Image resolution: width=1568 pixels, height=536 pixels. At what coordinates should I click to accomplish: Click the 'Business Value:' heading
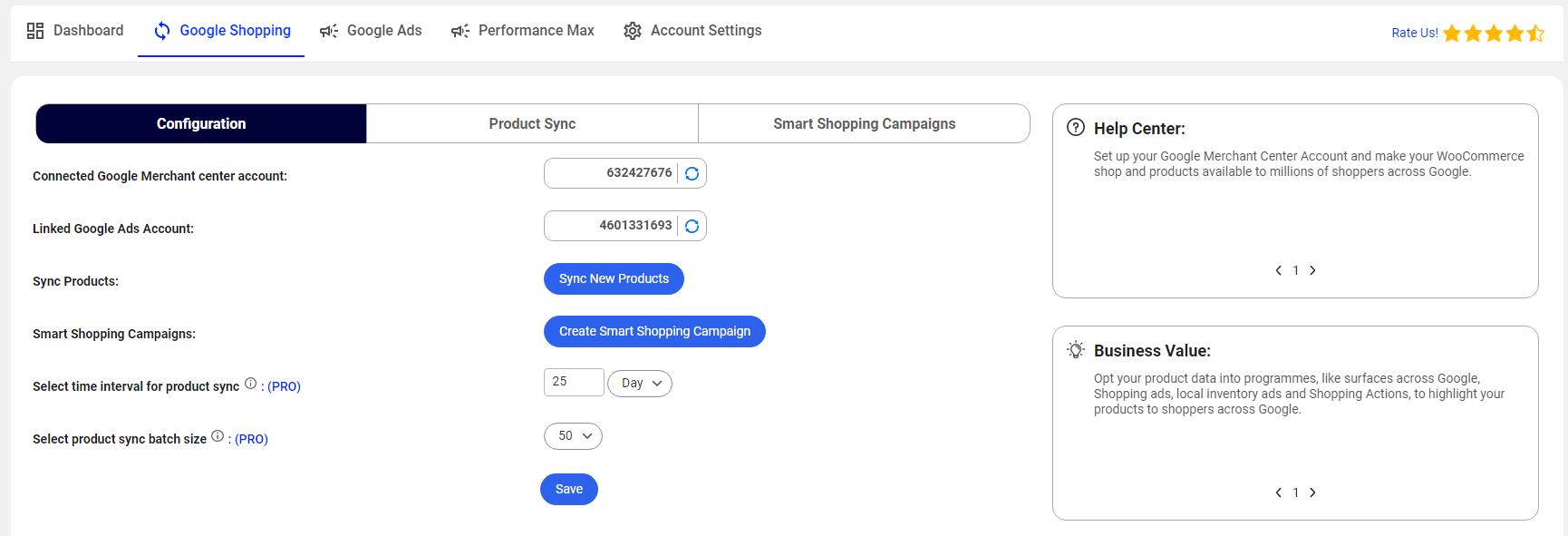pyautogui.click(x=1152, y=351)
